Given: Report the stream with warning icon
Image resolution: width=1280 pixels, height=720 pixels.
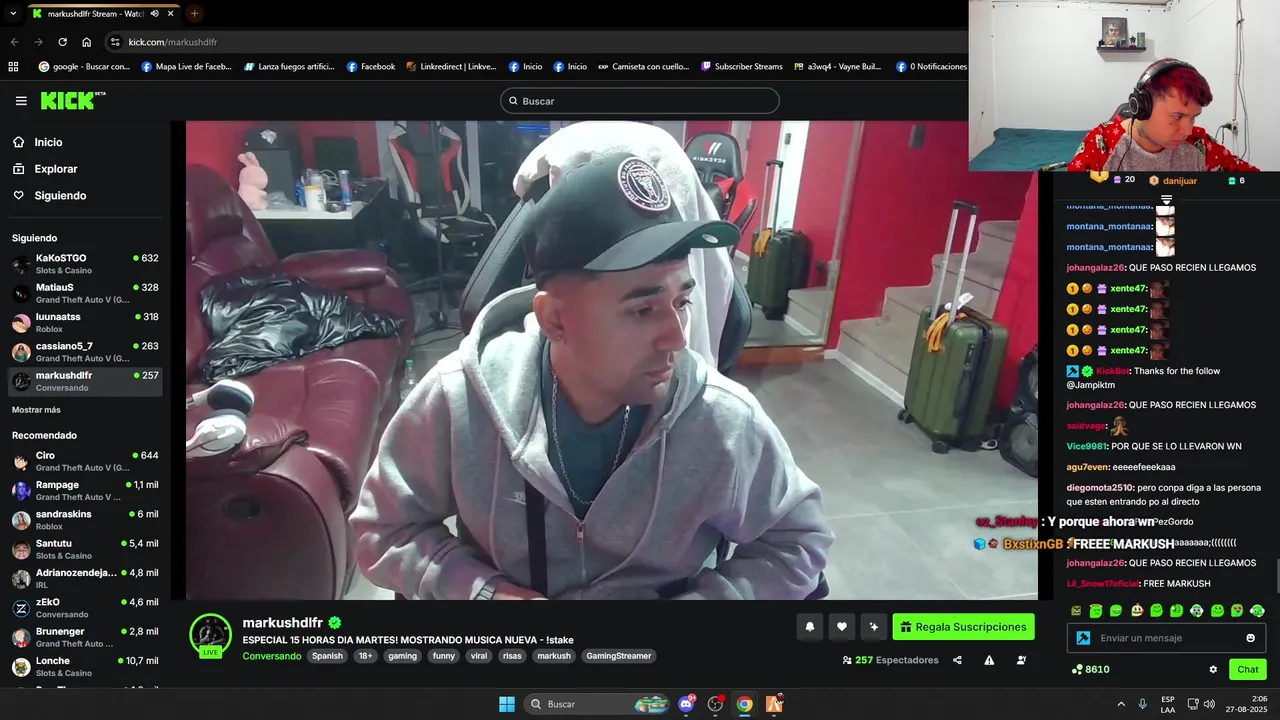Looking at the screenshot, I should click(989, 660).
